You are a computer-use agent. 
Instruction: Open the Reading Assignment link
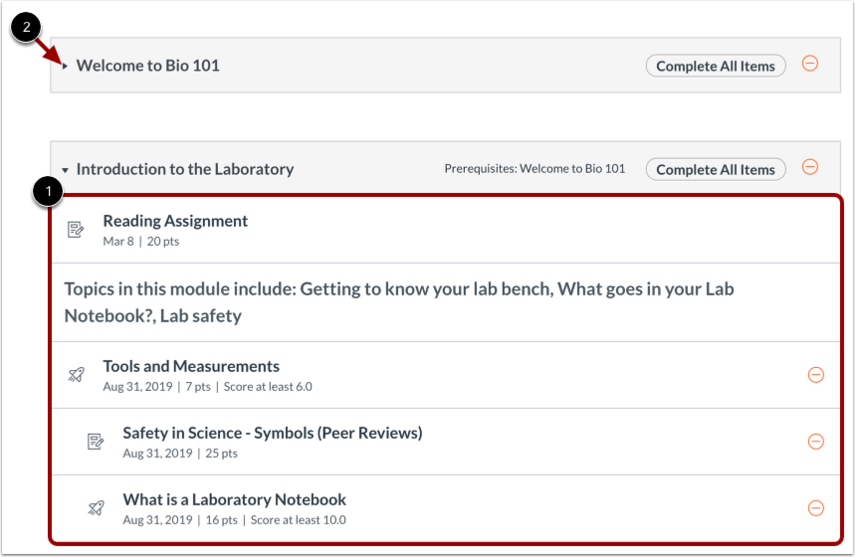pyautogui.click(x=175, y=221)
